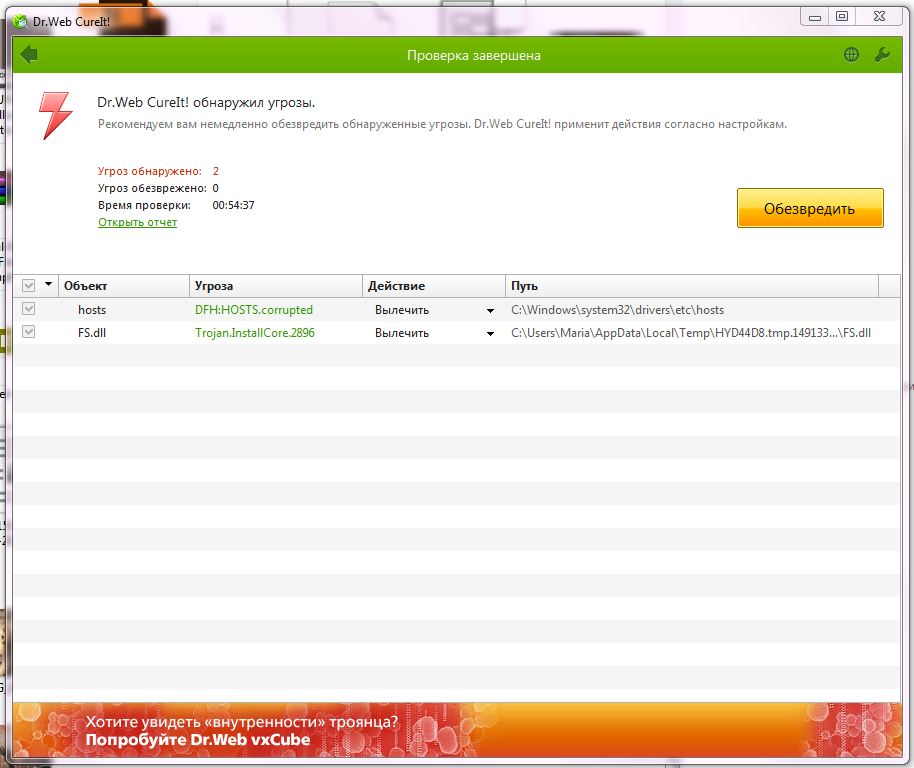
Task: Toggle the select-all checkbox in table header
Action: pos(28,286)
